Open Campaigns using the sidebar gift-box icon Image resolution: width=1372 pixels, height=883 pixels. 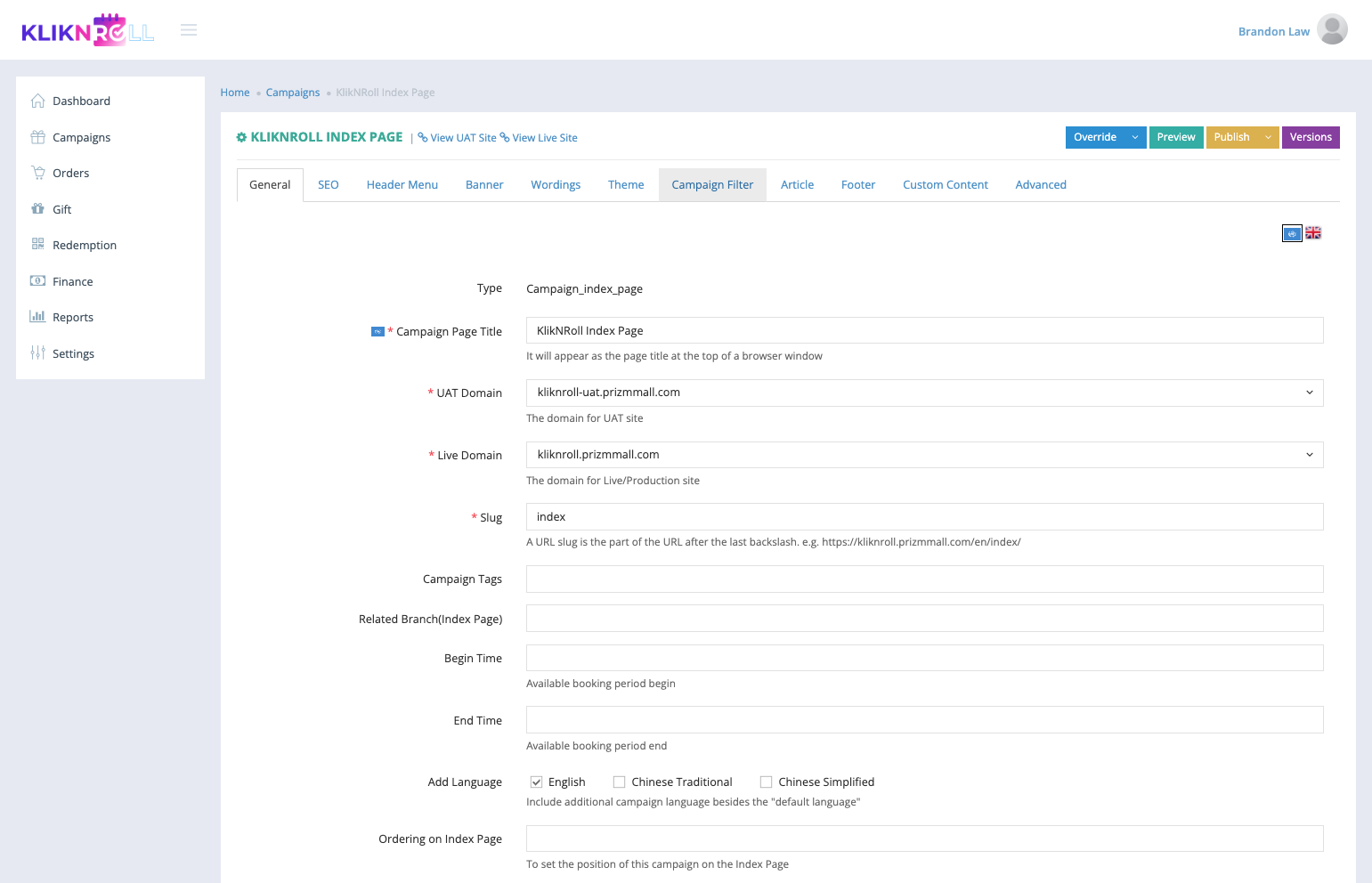point(37,137)
